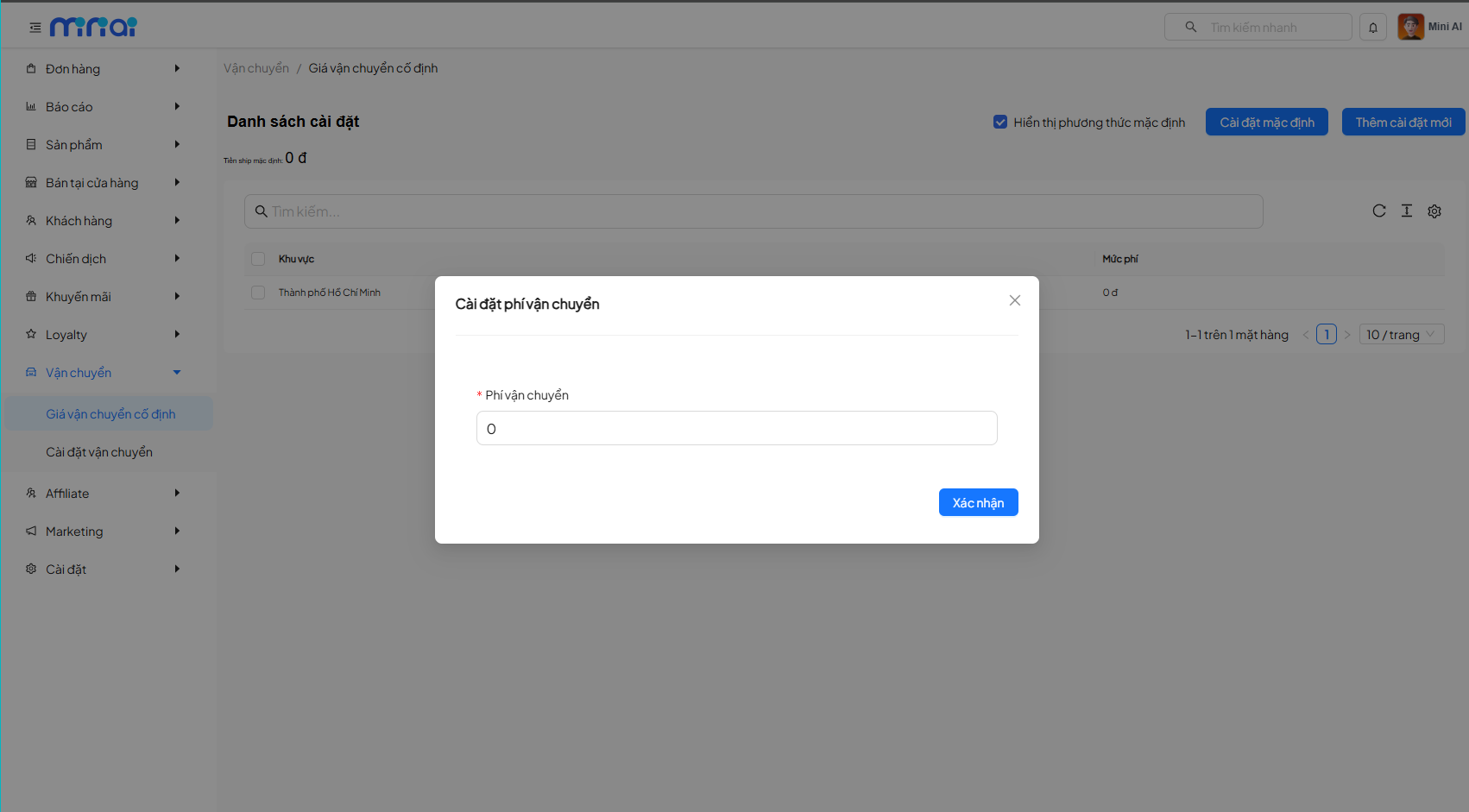The width and height of the screenshot is (1469, 812).
Task: Open table column settings gear icon
Action: point(1434,211)
